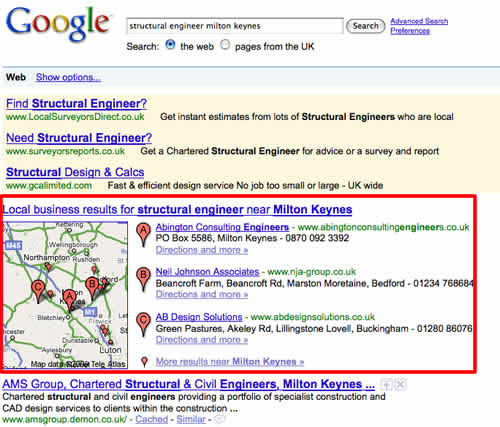Select "pages from the UK" radio button
The width and height of the screenshot is (500, 427).
point(225,45)
